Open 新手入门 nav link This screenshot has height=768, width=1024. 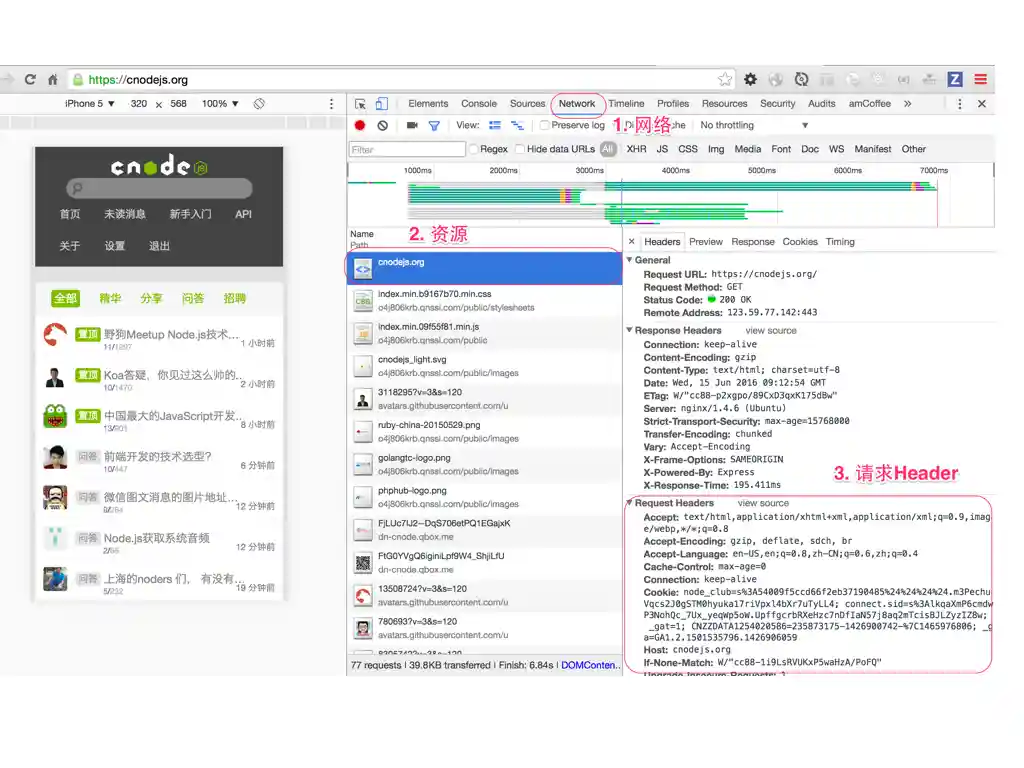coord(190,214)
